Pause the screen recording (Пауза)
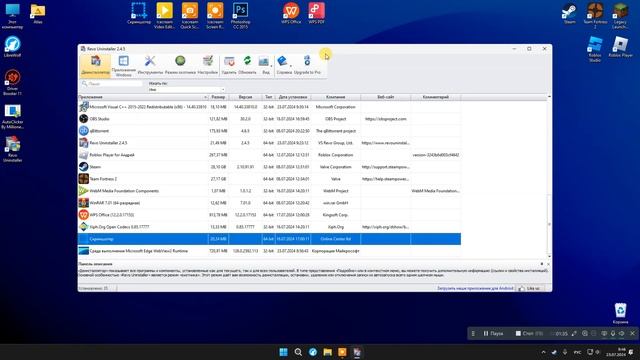 coord(493,333)
